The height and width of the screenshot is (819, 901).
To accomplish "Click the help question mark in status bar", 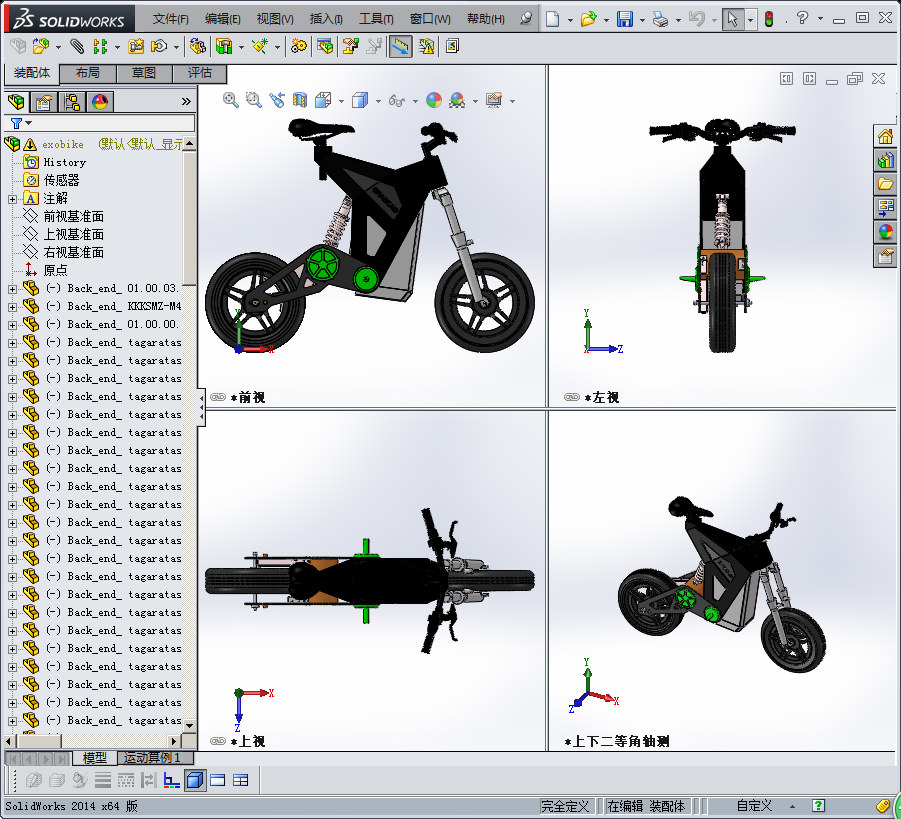I will click(818, 805).
